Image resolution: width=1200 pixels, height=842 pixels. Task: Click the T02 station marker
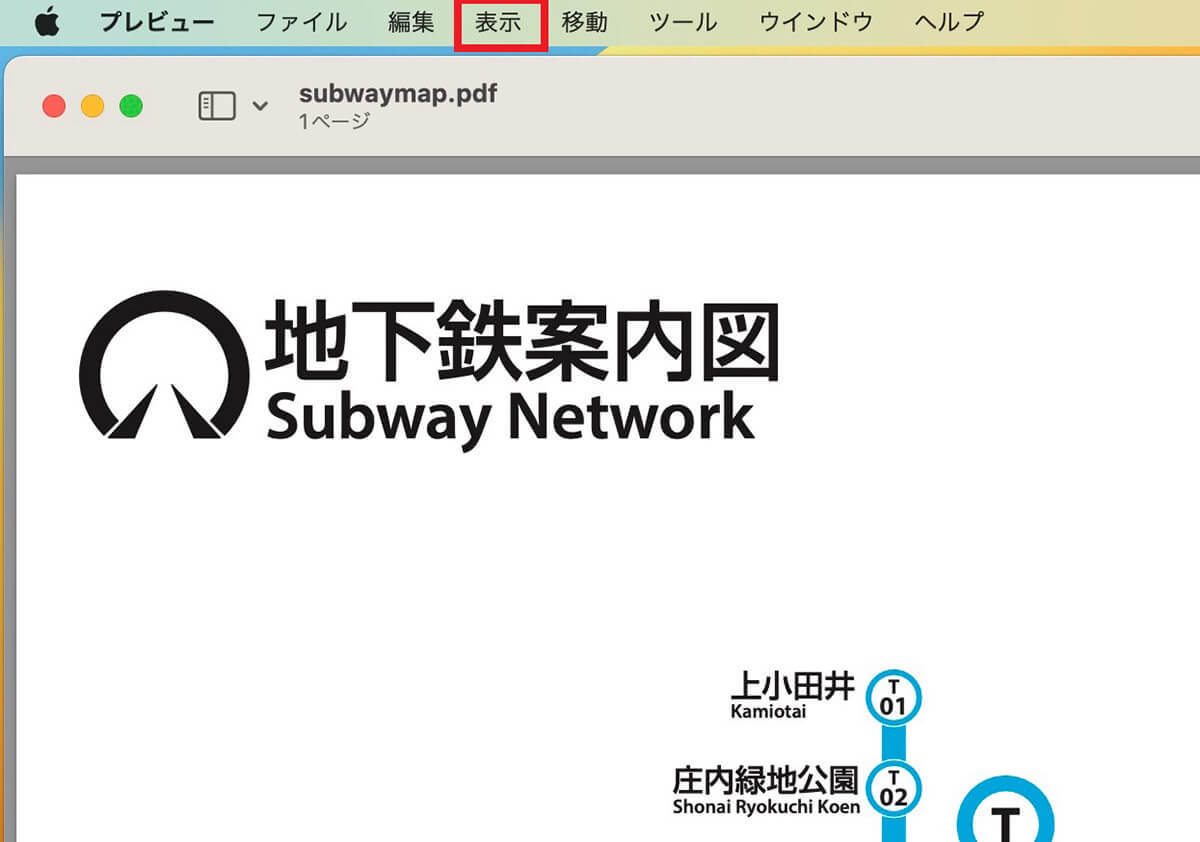tap(893, 789)
